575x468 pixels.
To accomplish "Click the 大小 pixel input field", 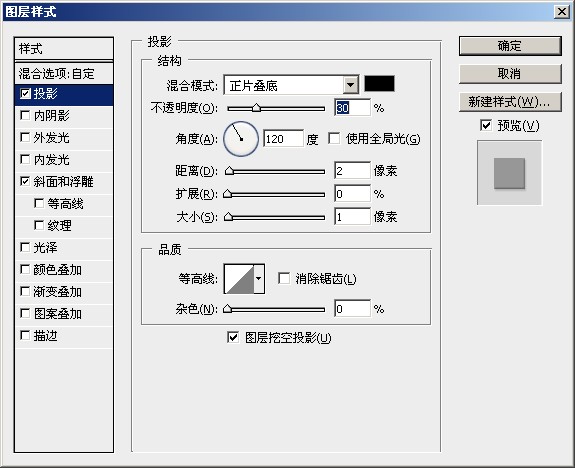I will click(x=352, y=217).
